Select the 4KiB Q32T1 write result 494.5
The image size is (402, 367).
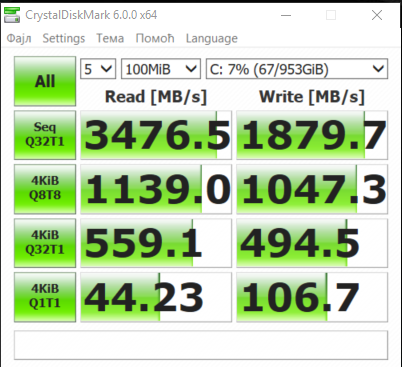tap(312, 243)
